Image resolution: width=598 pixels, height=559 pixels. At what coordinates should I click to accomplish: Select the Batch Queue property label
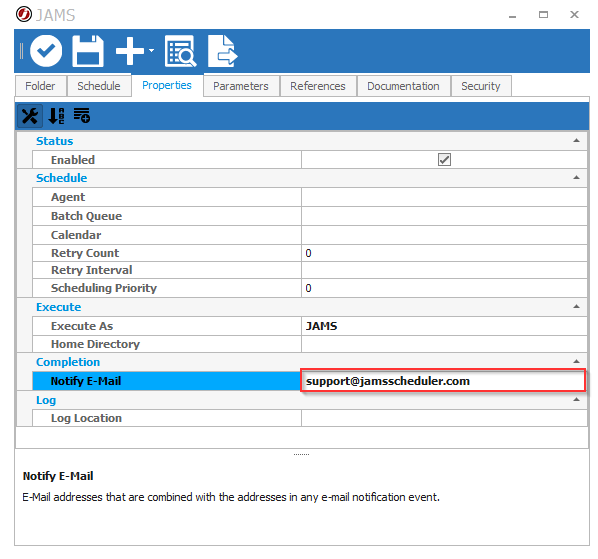click(87, 216)
